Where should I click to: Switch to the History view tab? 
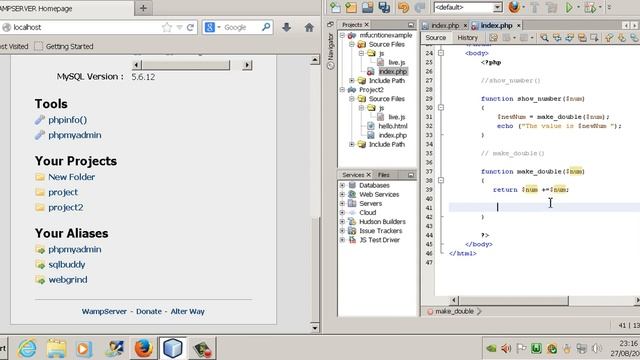[467, 38]
